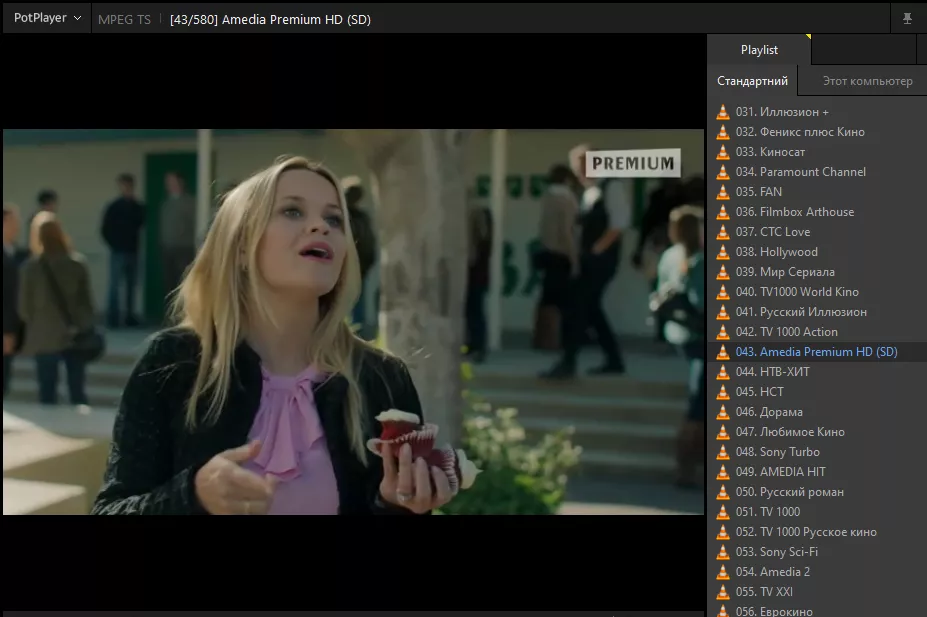
Task: Click the cone icon beside 046. Дорама
Action: (722, 412)
